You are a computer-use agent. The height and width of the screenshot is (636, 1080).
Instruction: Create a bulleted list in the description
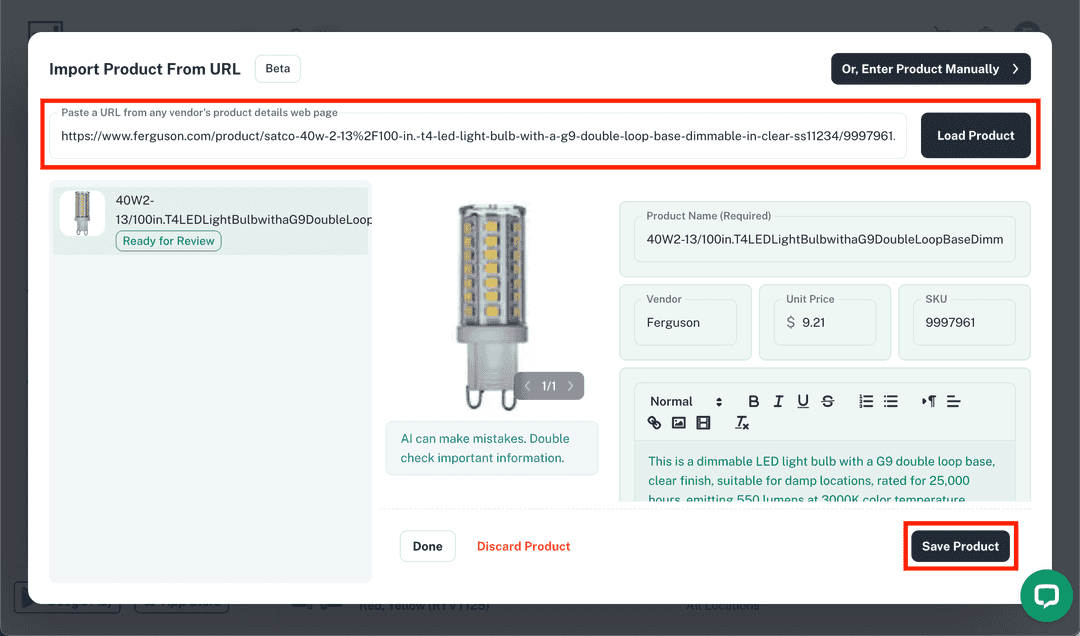[890, 400]
